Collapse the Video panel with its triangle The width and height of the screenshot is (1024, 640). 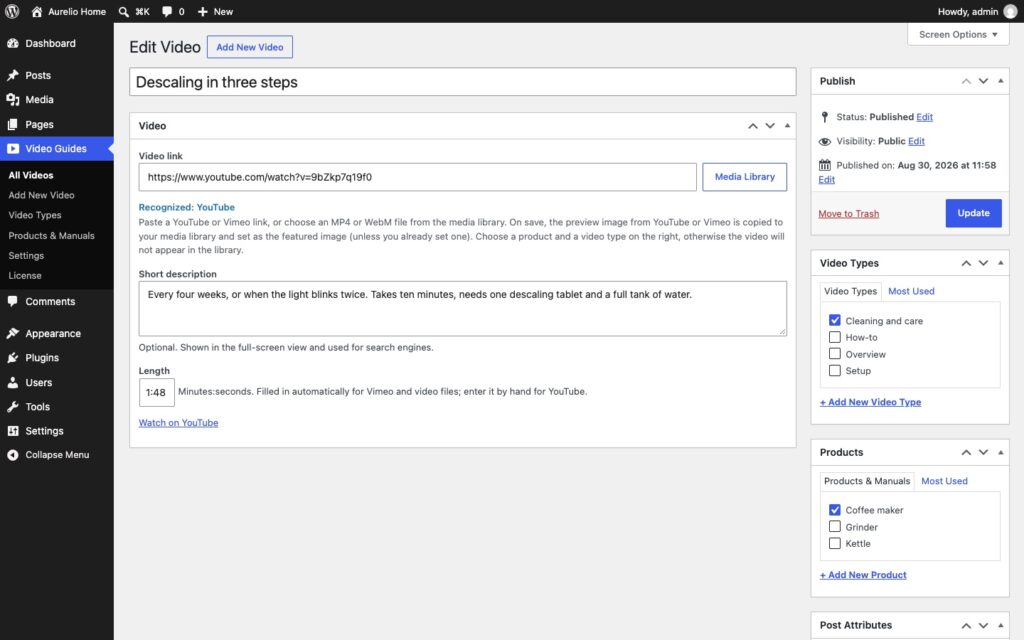[787, 125]
